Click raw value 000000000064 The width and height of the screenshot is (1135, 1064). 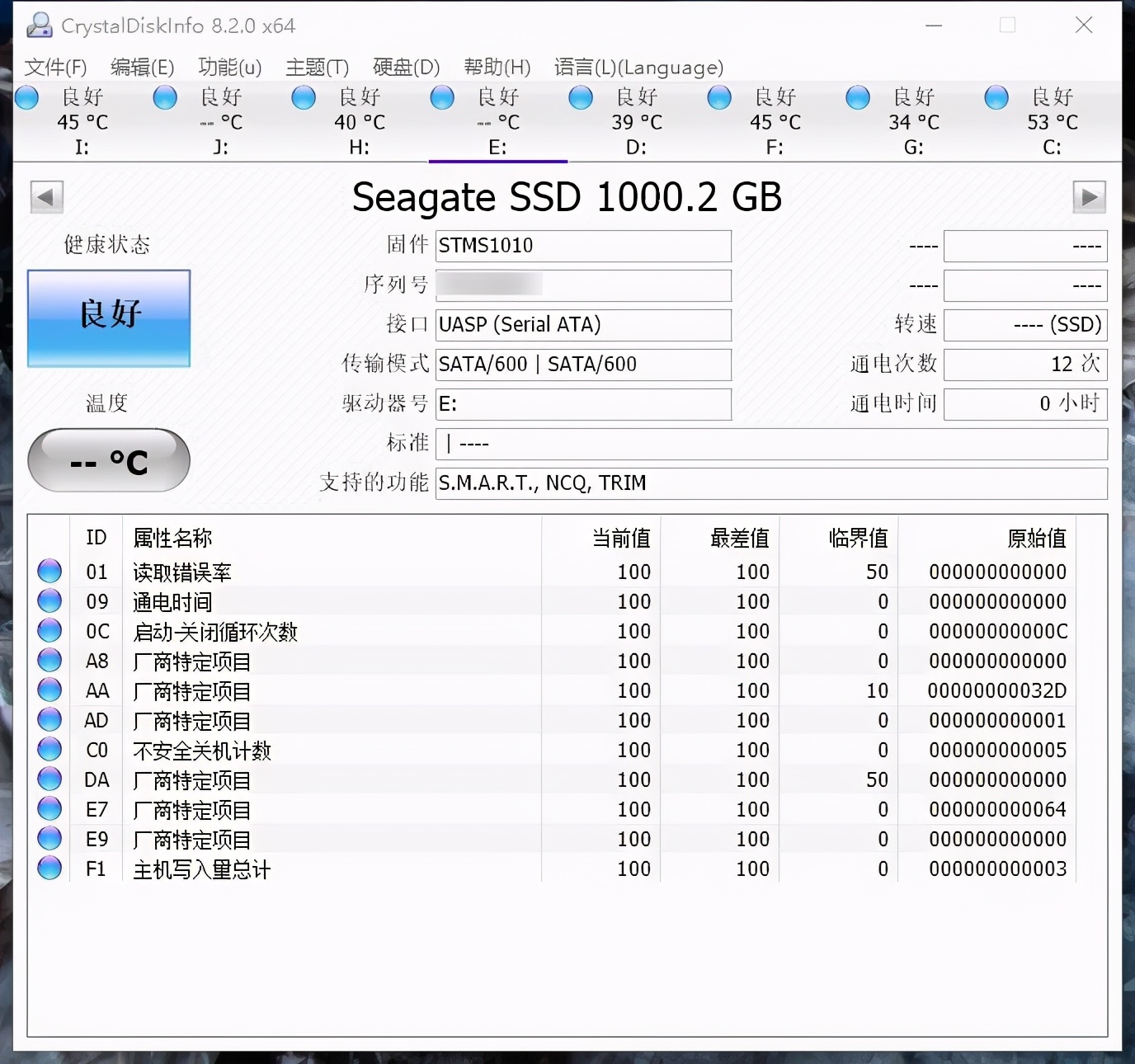tap(998, 809)
